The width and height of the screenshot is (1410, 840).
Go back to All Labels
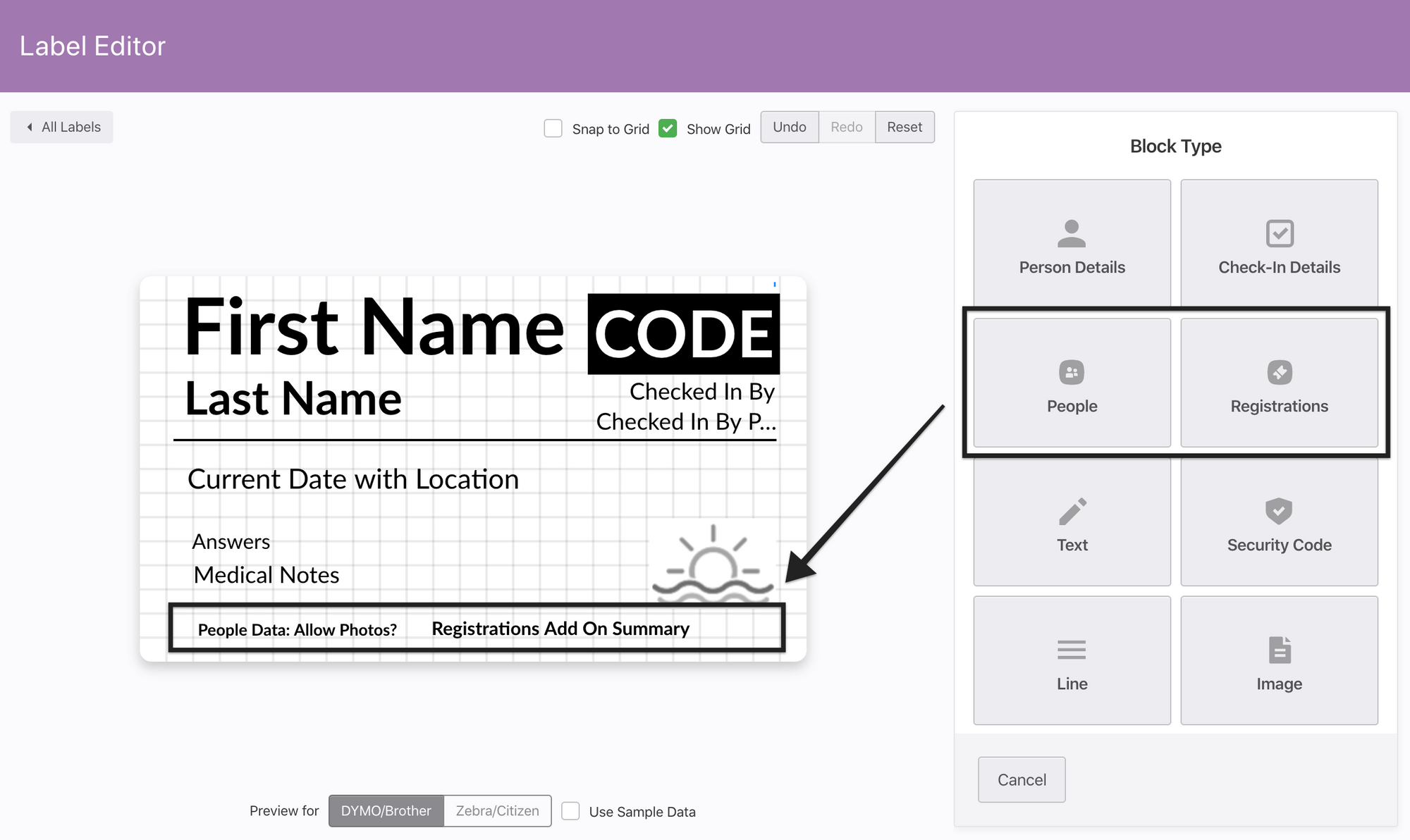(x=62, y=127)
